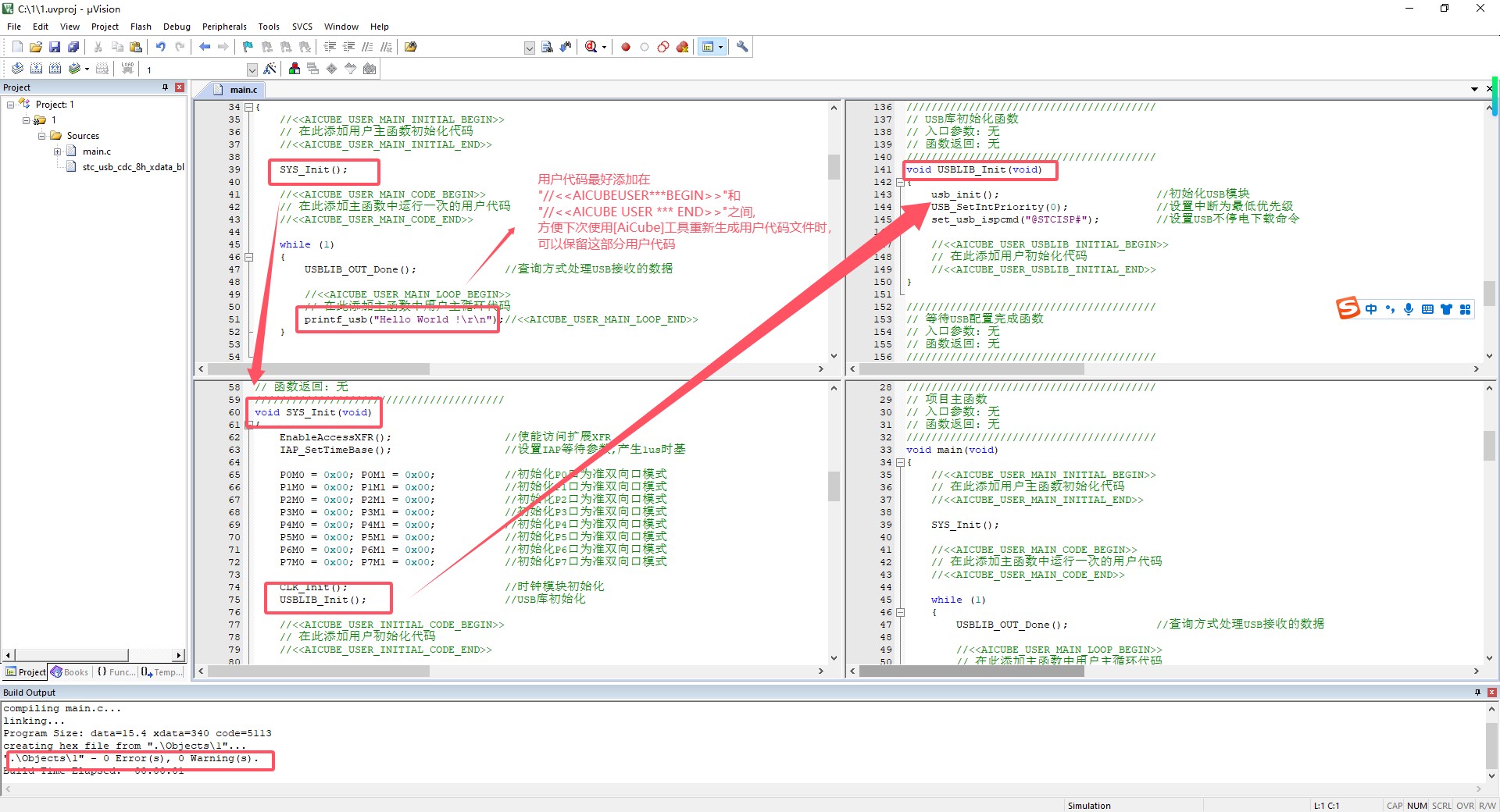Pin the Build Output panel

pyautogui.click(x=1477, y=693)
